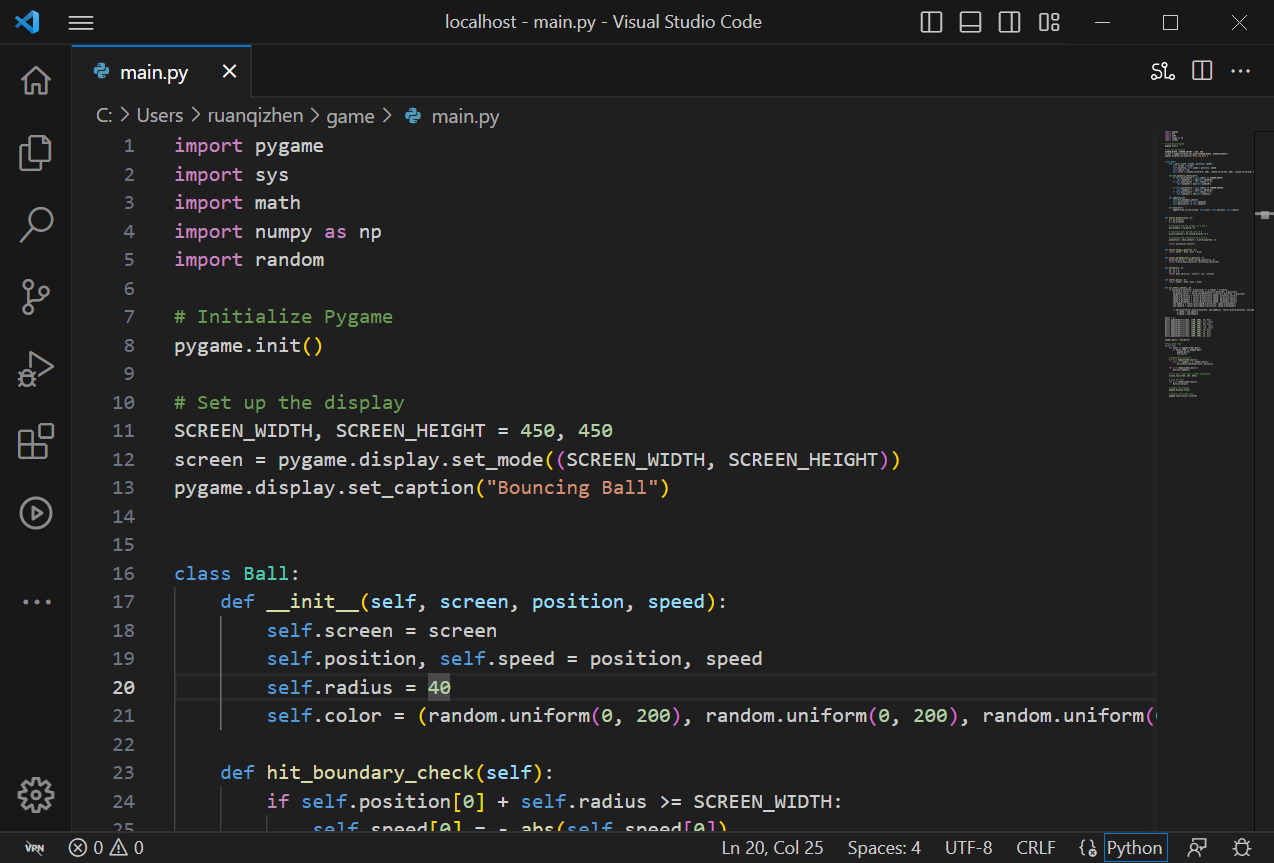Viewport: 1274px width, 863px height.
Task: Click the 'game' folder breadcrumb
Action: click(x=350, y=116)
